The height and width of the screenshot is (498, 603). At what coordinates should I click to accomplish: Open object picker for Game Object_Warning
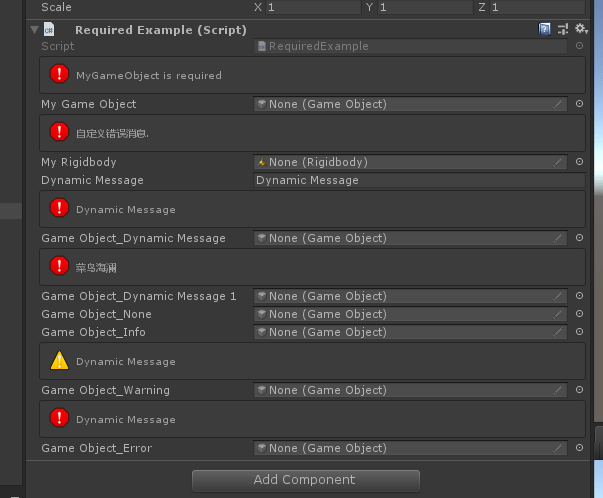pyautogui.click(x=579, y=390)
